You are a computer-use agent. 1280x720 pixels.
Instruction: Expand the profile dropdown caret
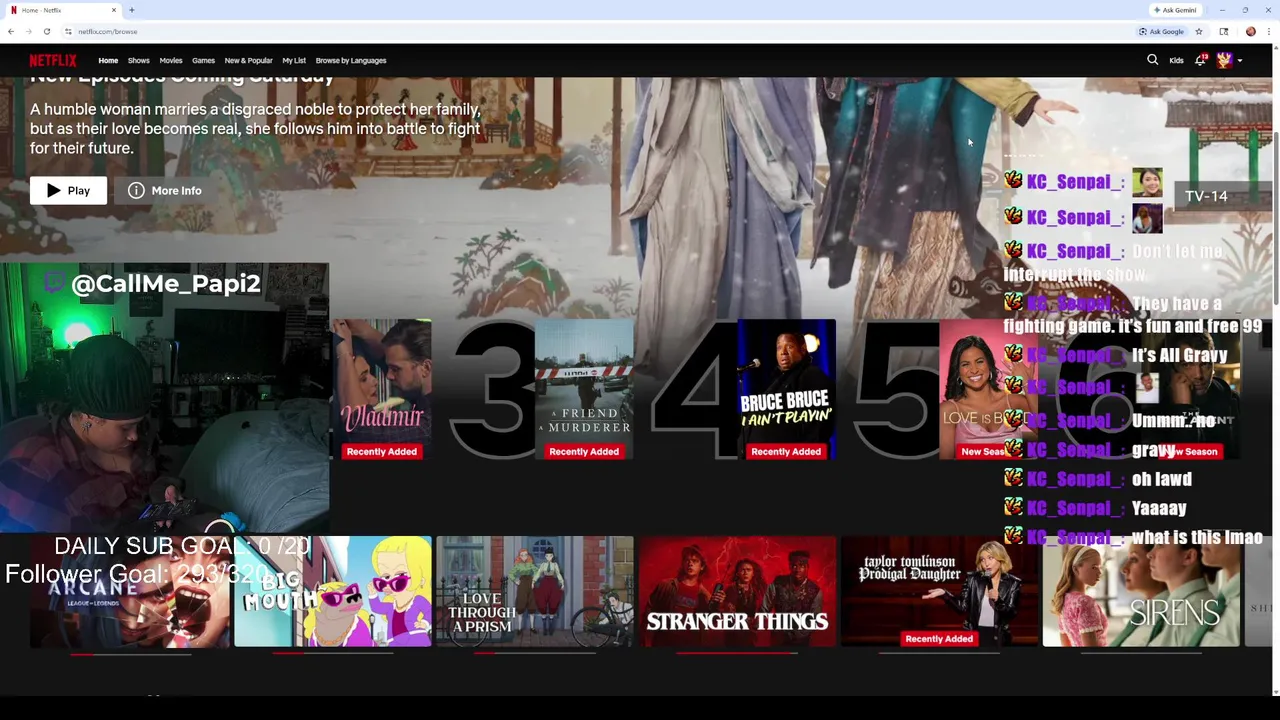1240,61
